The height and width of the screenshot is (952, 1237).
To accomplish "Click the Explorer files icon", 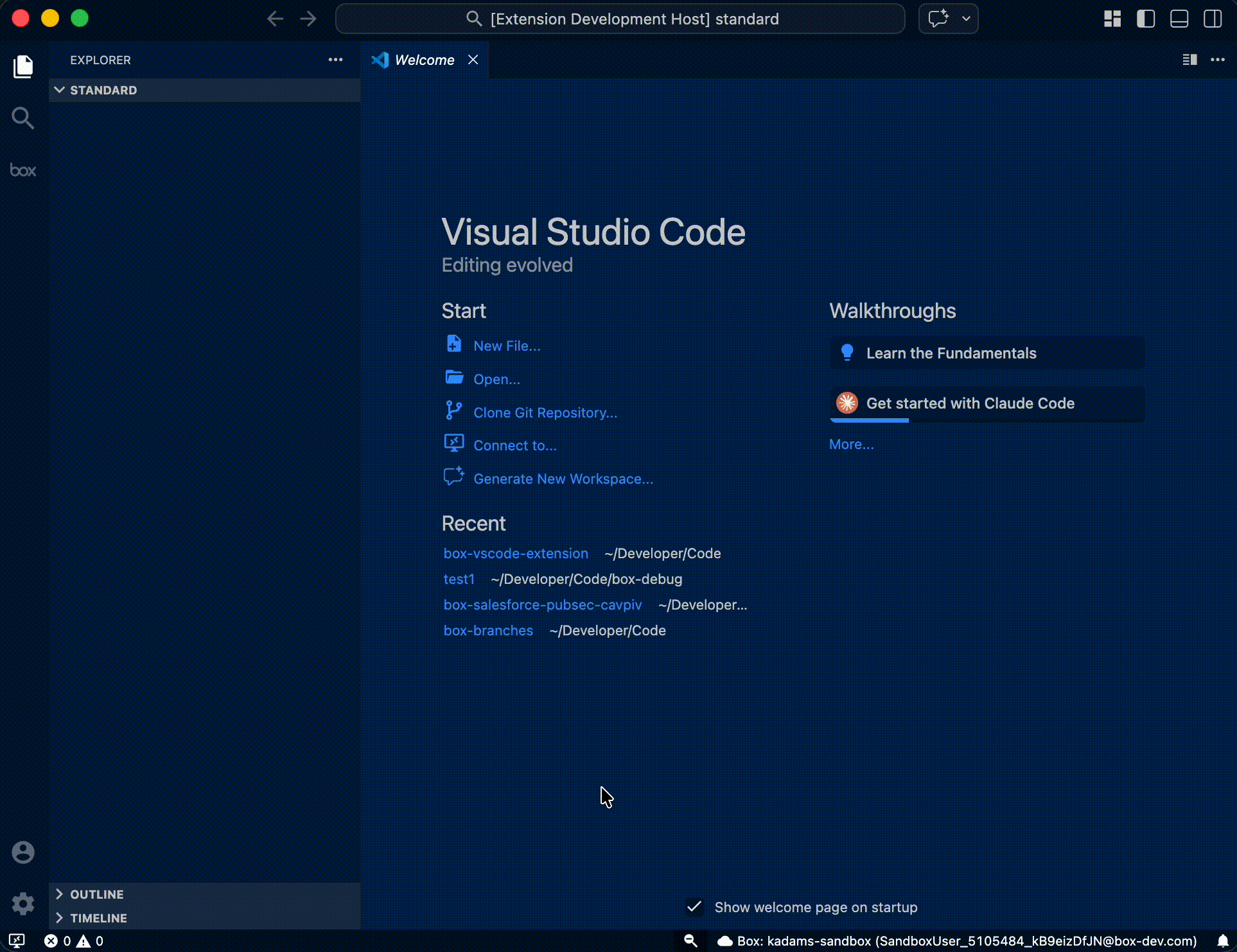I will (23, 66).
